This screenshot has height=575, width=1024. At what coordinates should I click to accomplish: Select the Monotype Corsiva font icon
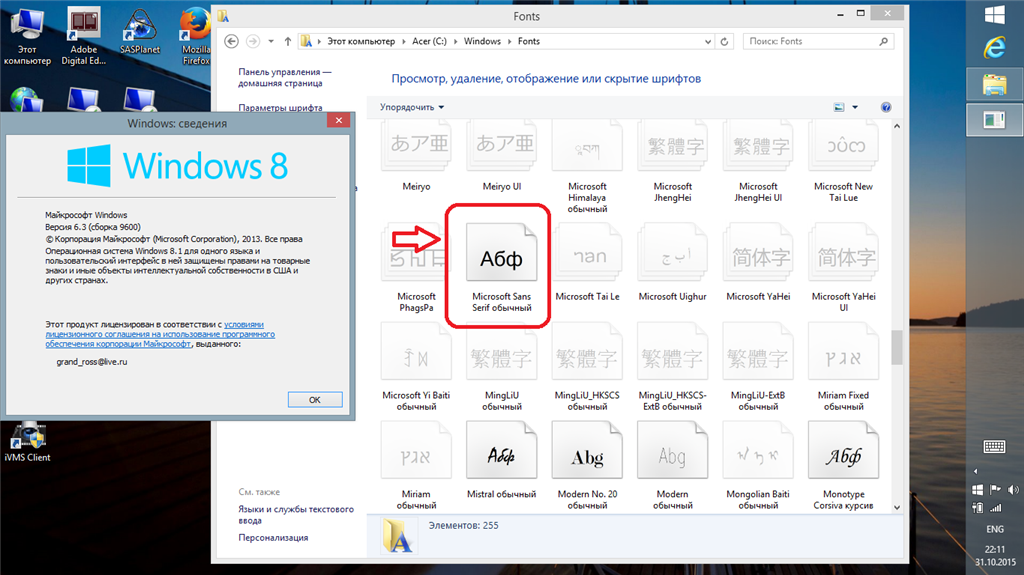pos(843,450)
